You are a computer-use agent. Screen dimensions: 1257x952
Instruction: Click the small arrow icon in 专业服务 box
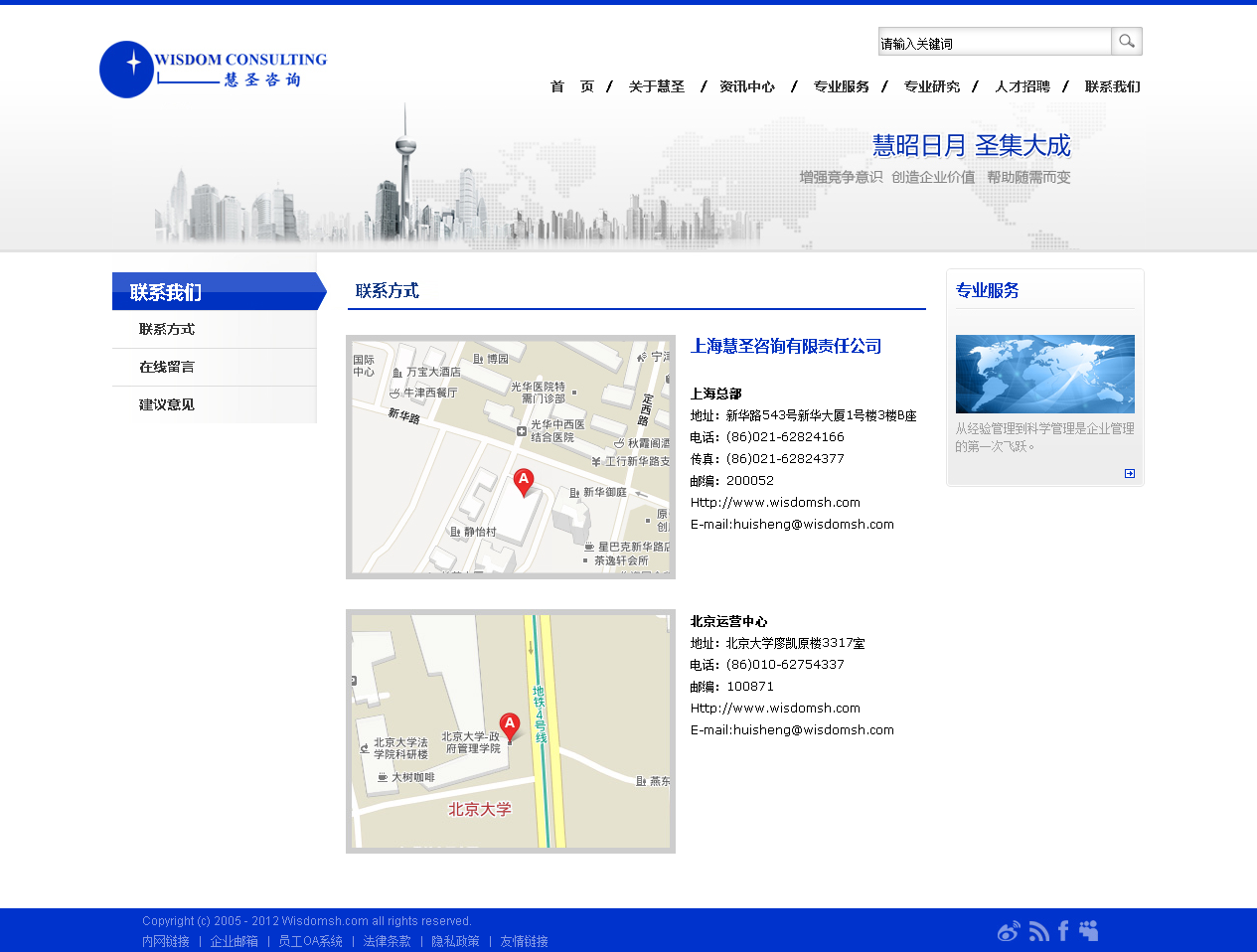tap(1129, 474)
